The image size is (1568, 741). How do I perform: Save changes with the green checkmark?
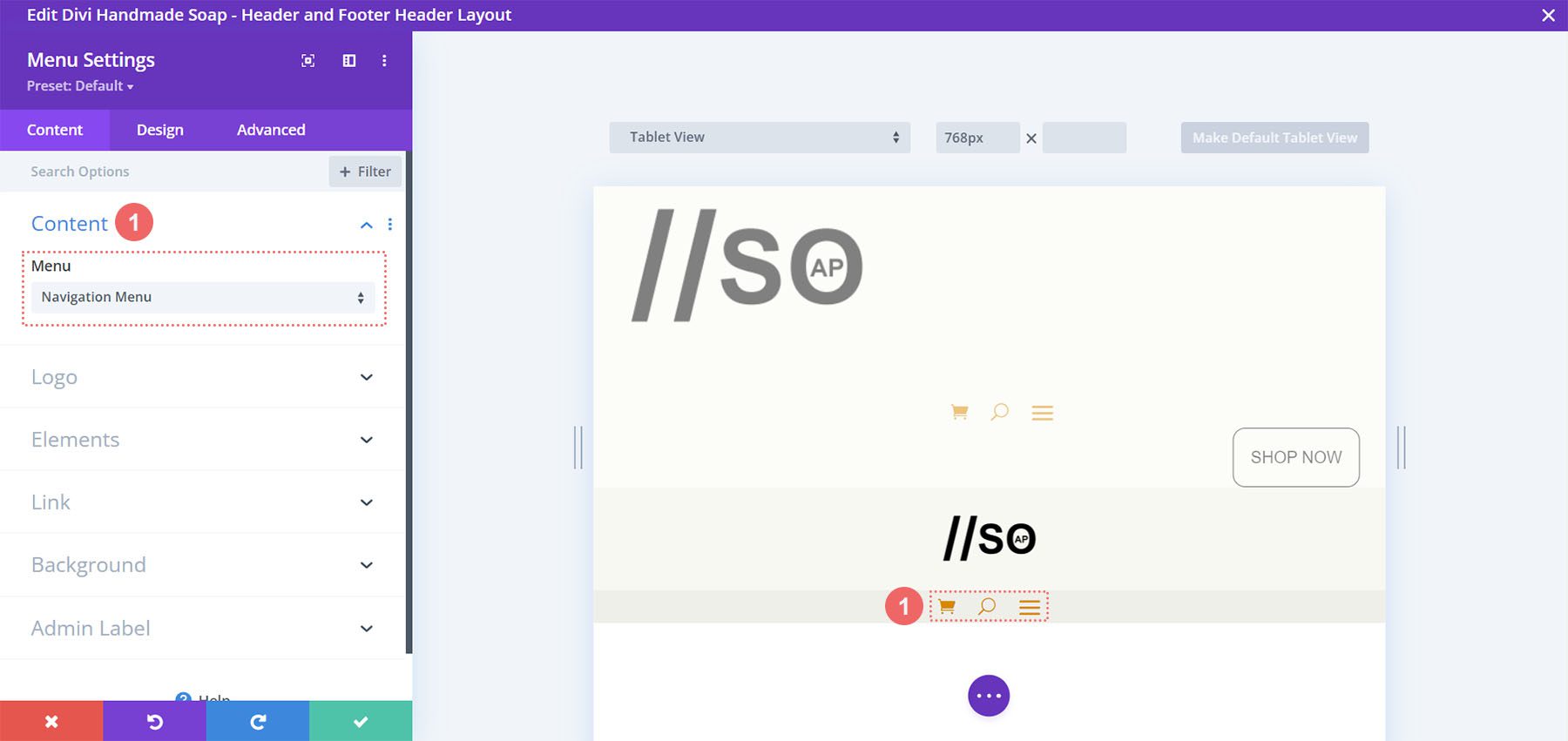361,721
